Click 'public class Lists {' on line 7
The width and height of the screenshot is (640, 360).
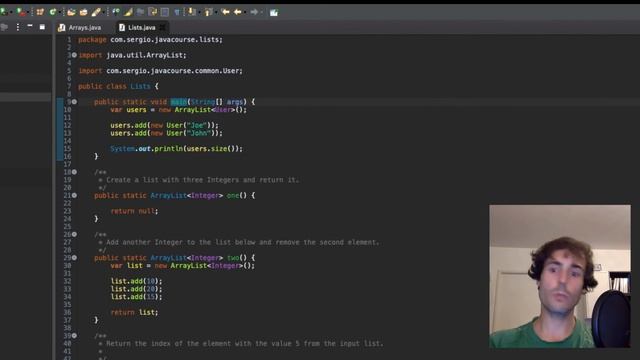[x=118, y=86]
